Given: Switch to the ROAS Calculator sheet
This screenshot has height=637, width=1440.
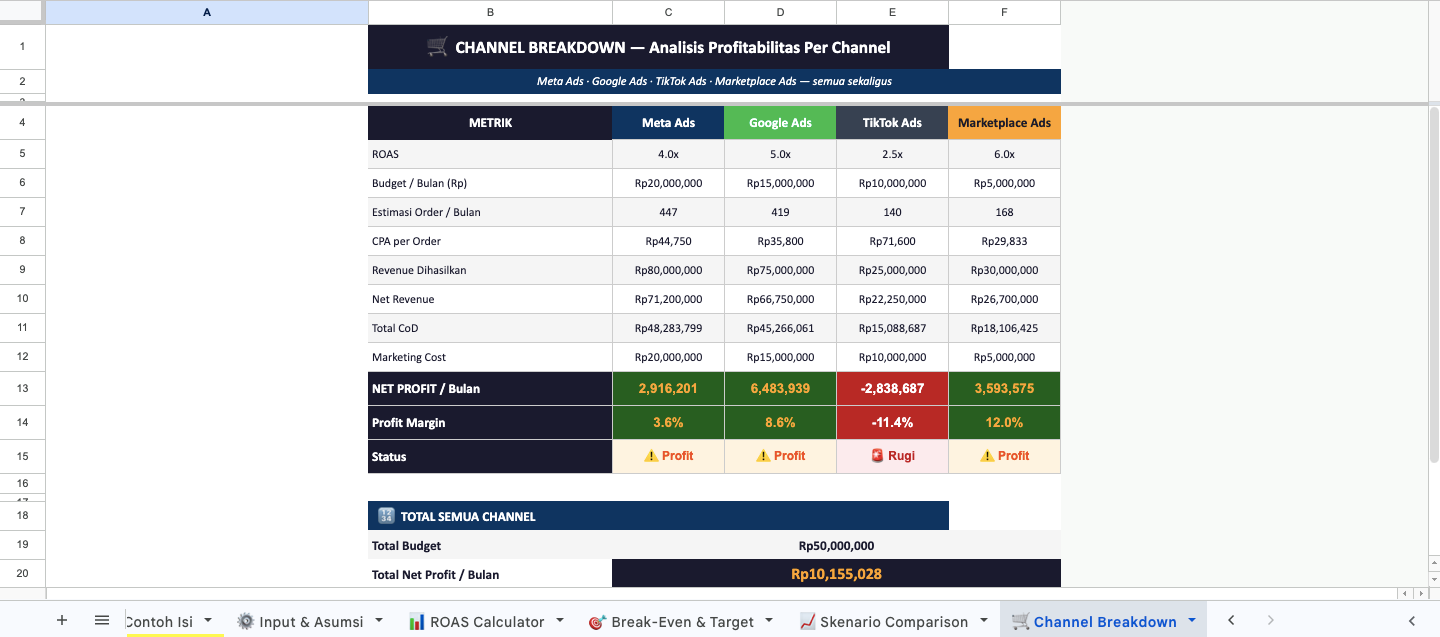Looking at the screenshot, I should click(486, 622).
